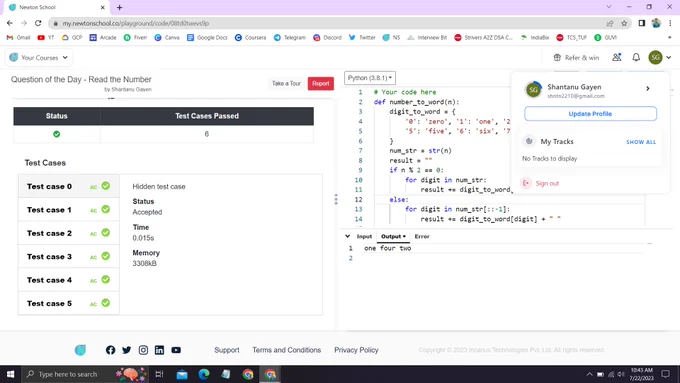Open the IndiaBix bookmark
The height and width of the screenshot is (383, 680).
point(535,38)
